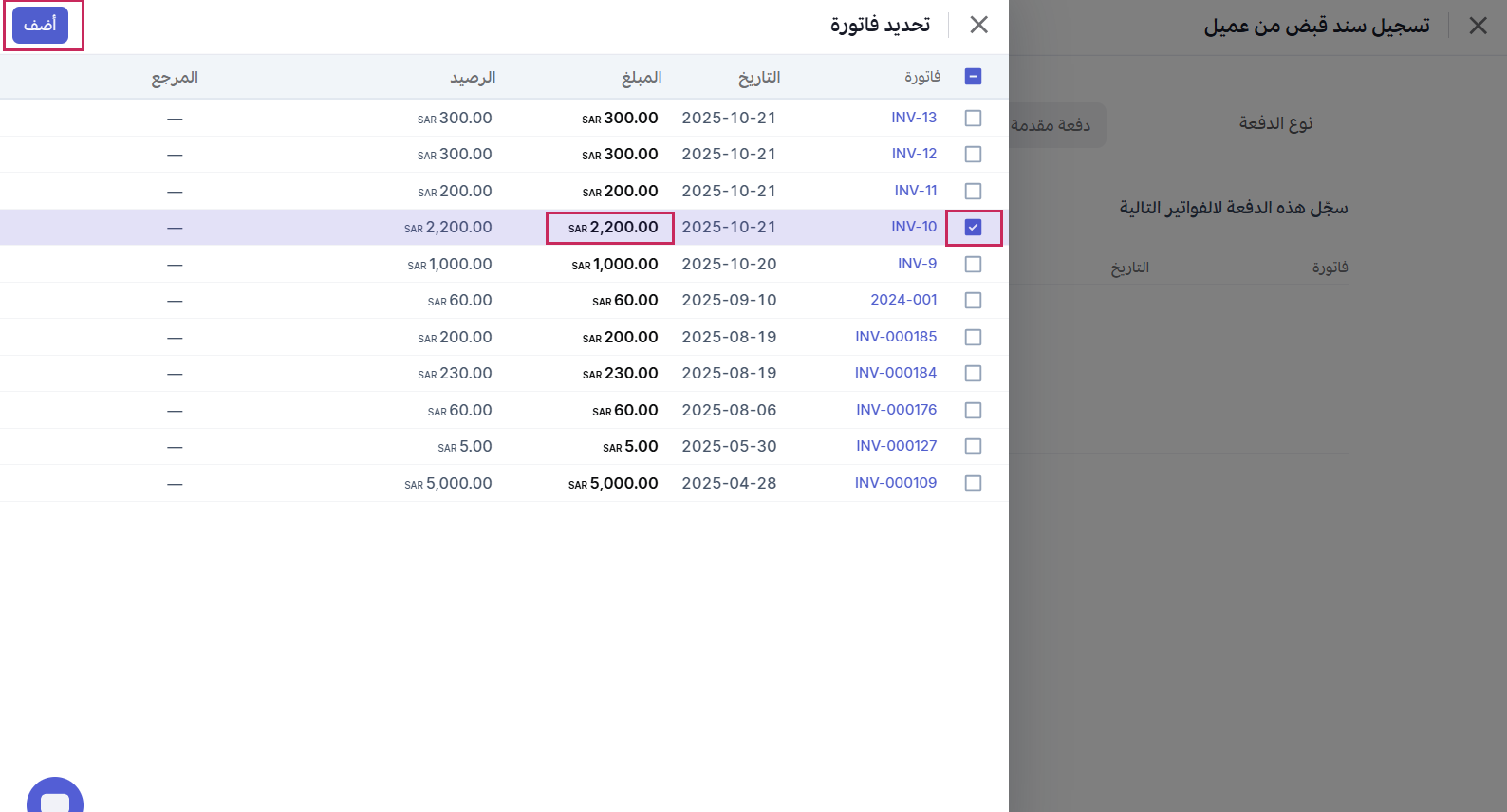Sort by the التاريخ date column header
Image resolution: width=1507 pixels, height=812 pixels.
click(759, 78)
